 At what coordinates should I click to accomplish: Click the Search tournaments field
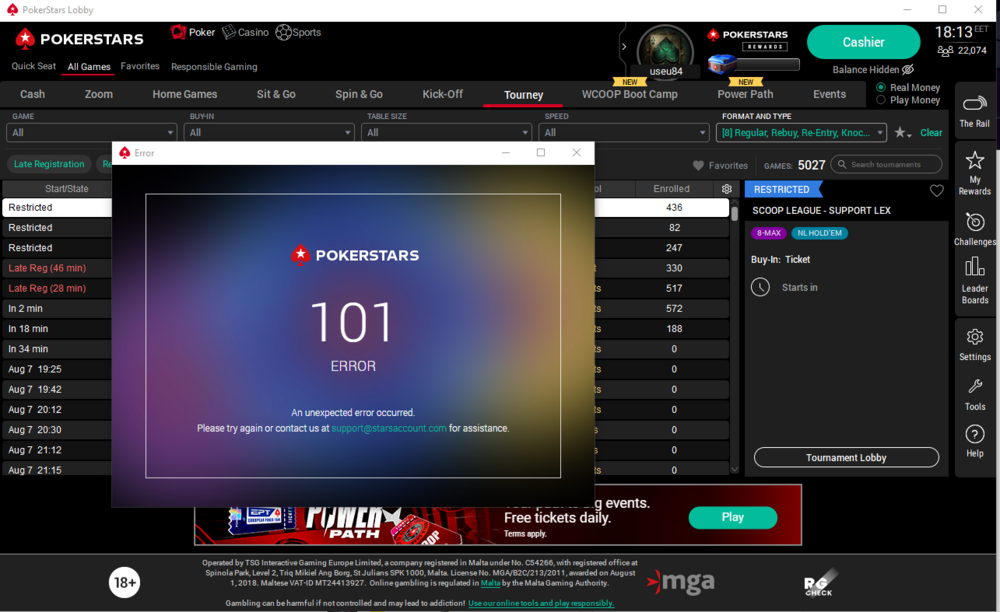pyautogui.click(x=886, y=164)
